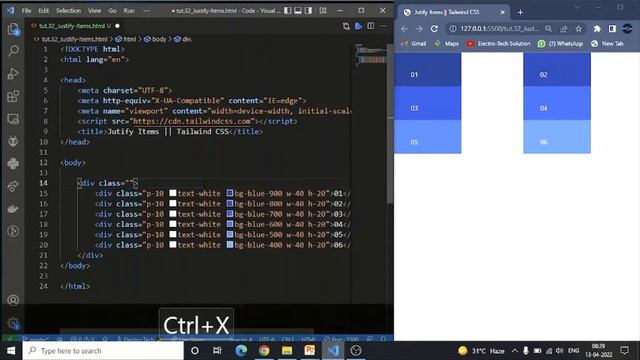Viewport: 640px width, 360px height.
Task: Open the Explorer view in VS Code
Action: point(13,29)
